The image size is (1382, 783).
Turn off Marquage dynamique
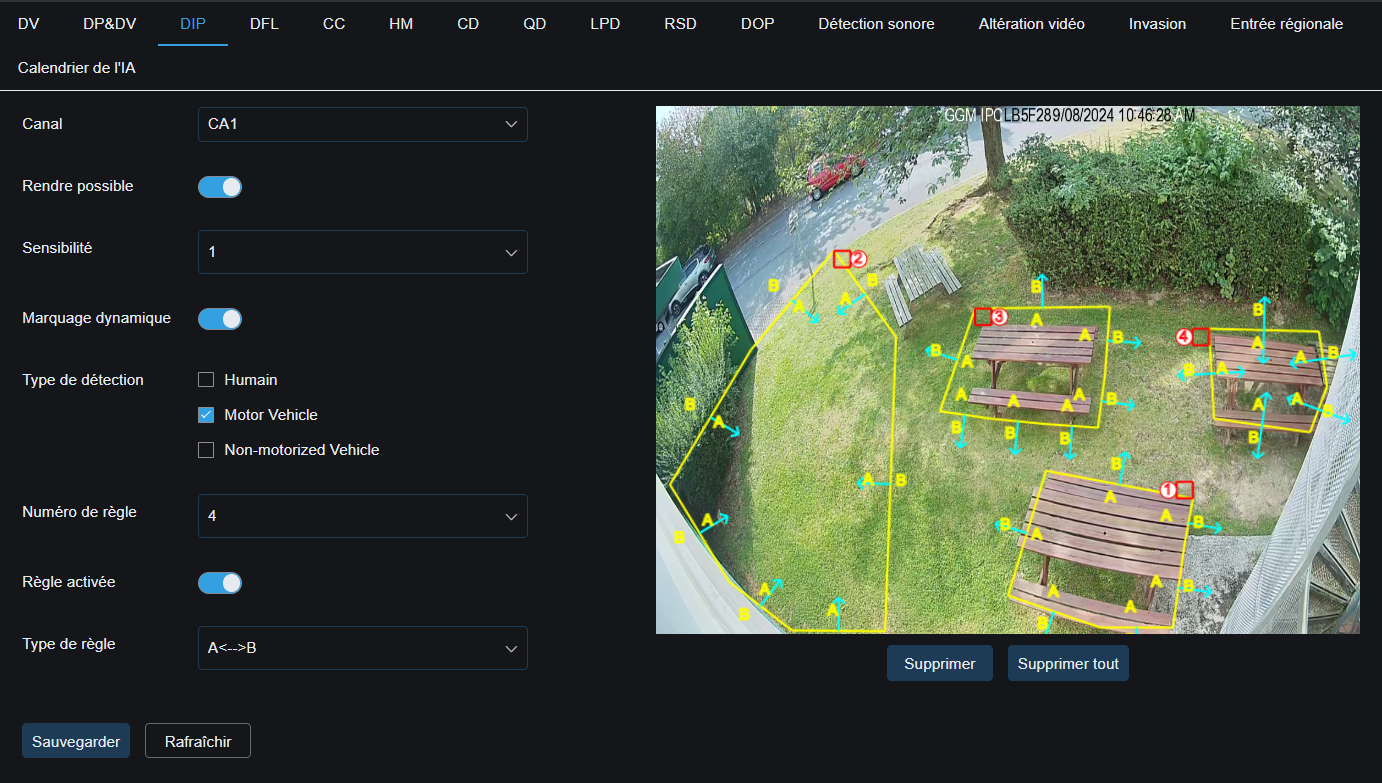pos(219,318)
